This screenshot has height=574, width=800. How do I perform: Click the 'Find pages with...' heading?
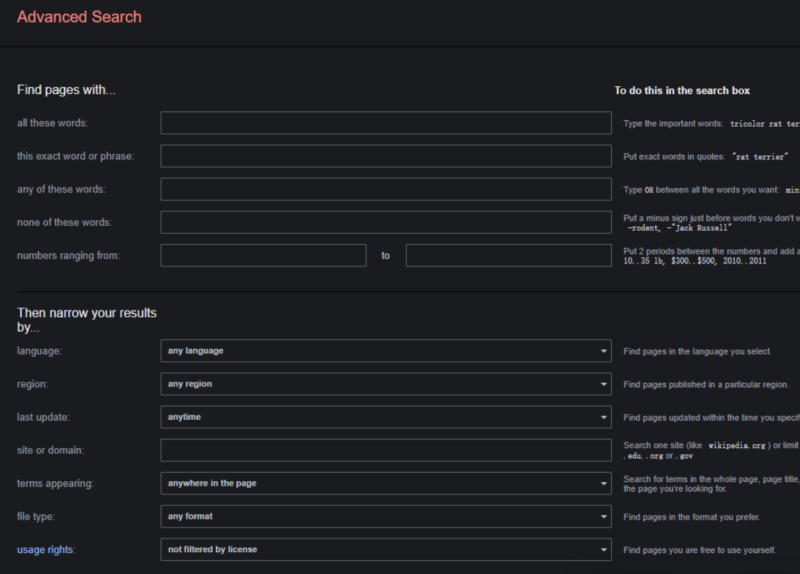click(66, 90)
